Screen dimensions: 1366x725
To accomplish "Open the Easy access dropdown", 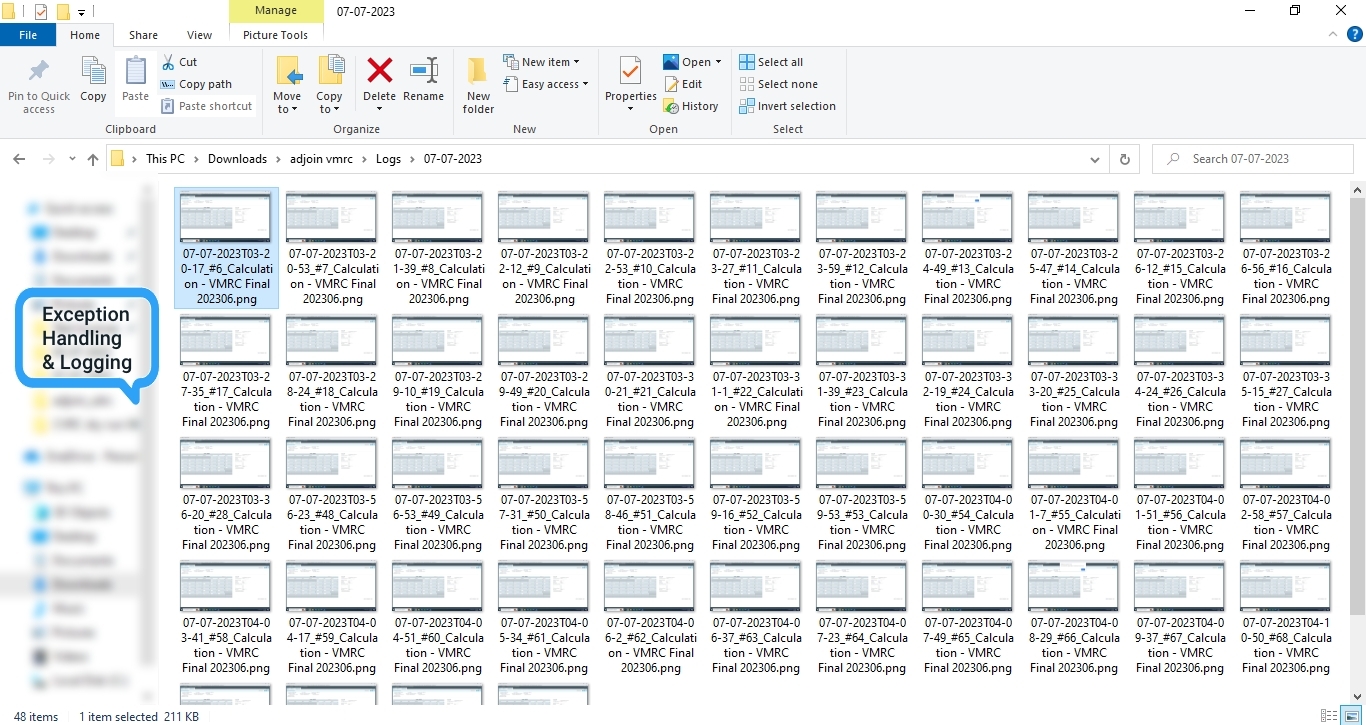I will coord(546,84).
